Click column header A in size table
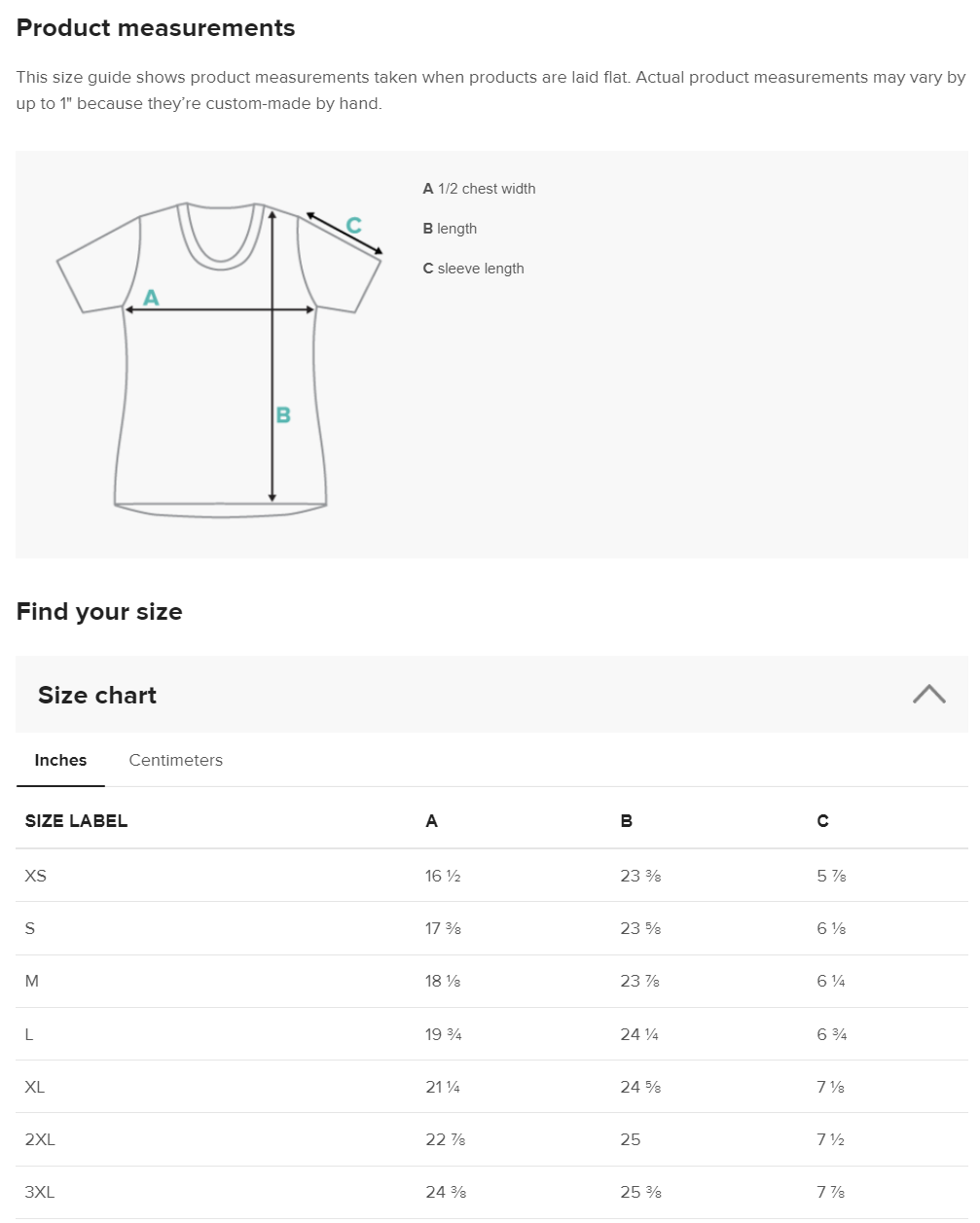Image resolution: width=980 pixels, height=1223 pixels. 431,821
